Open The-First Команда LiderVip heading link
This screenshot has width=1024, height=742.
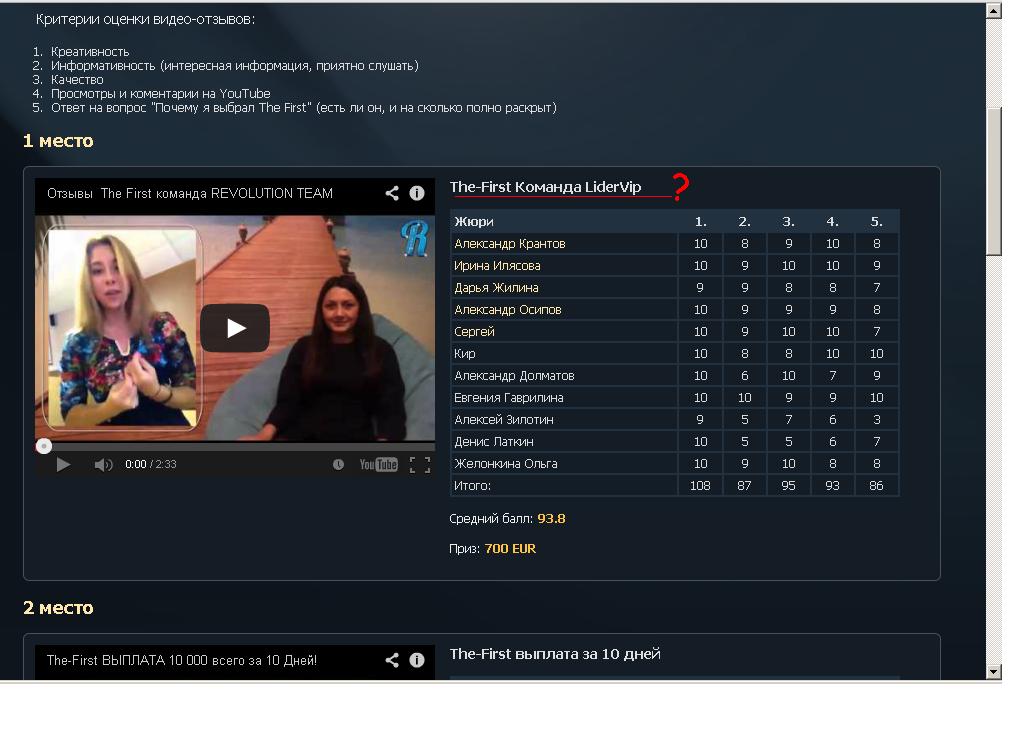click(x=545, y=187)
